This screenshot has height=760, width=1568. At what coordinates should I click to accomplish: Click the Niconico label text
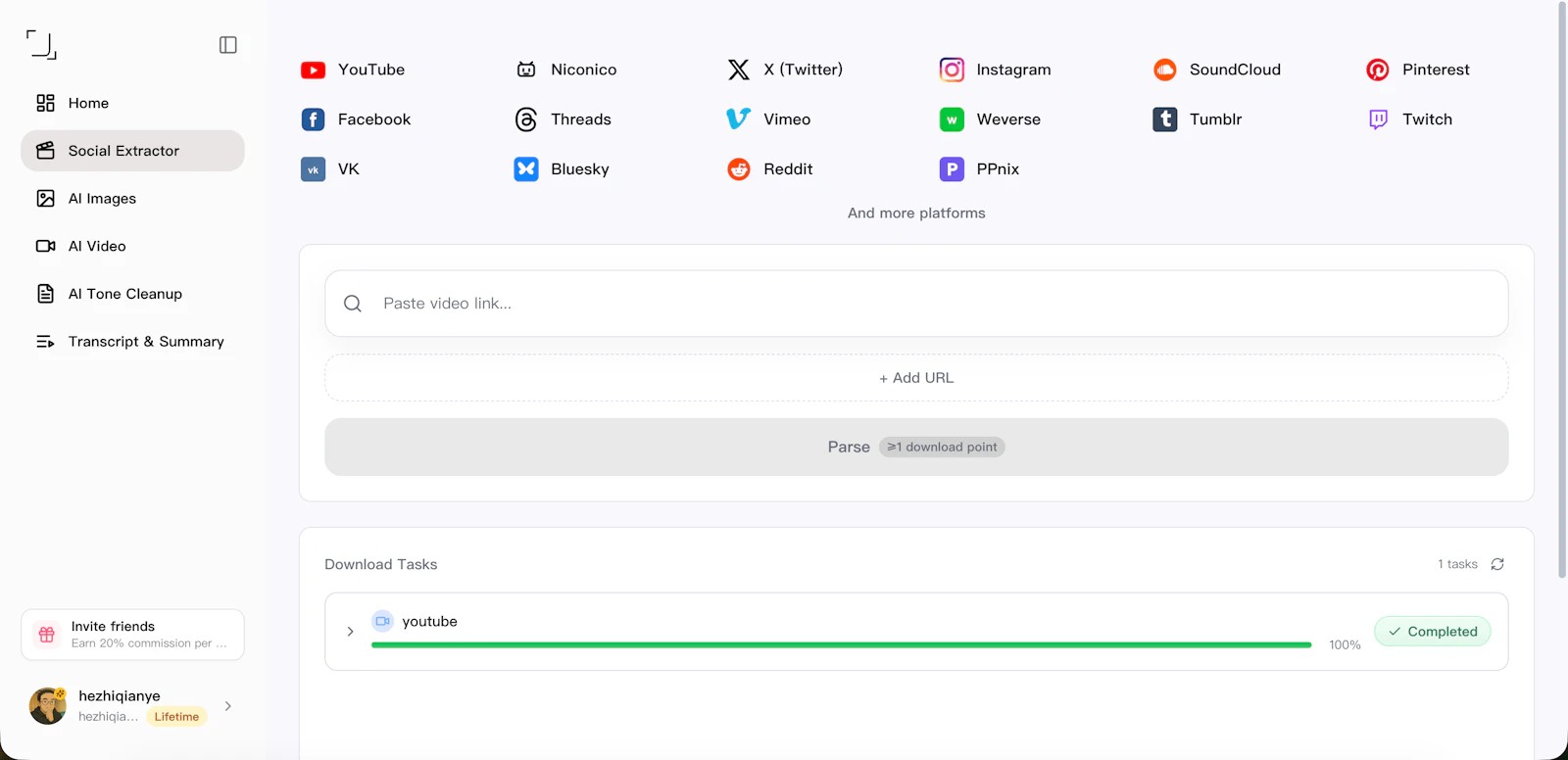click(584, 70)
